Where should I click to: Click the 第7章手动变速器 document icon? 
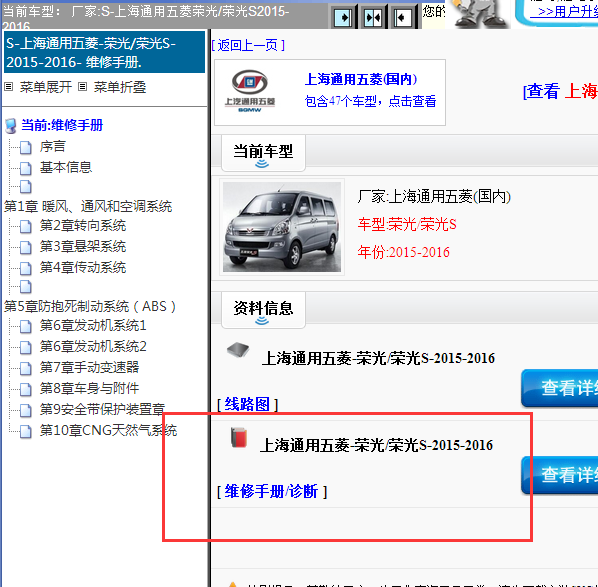point(26,368)
